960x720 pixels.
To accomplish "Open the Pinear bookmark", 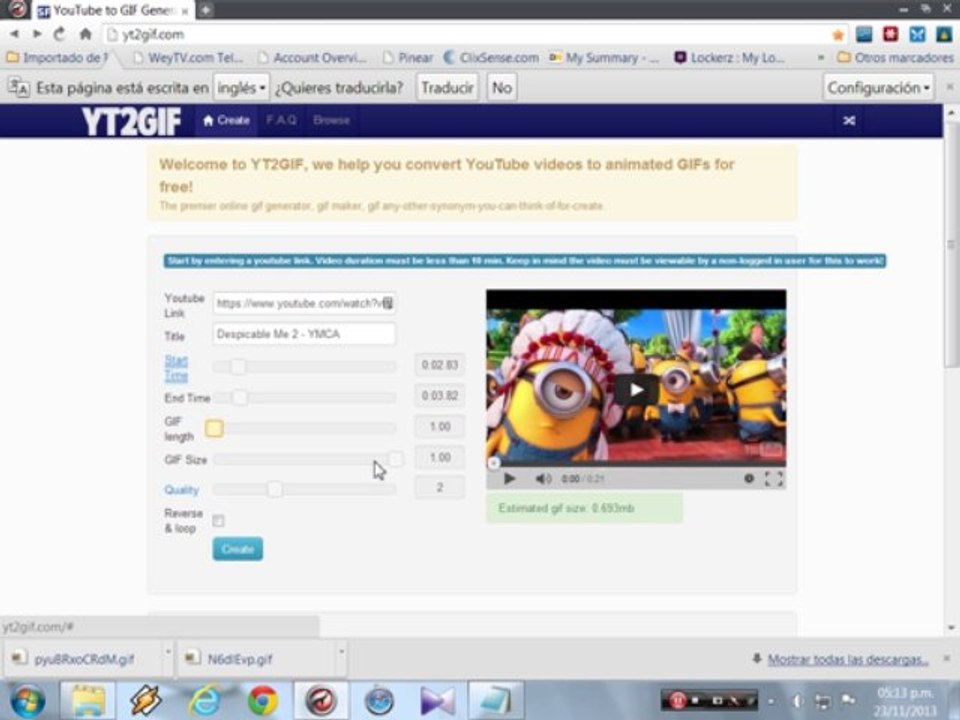I will pos(408,58).
